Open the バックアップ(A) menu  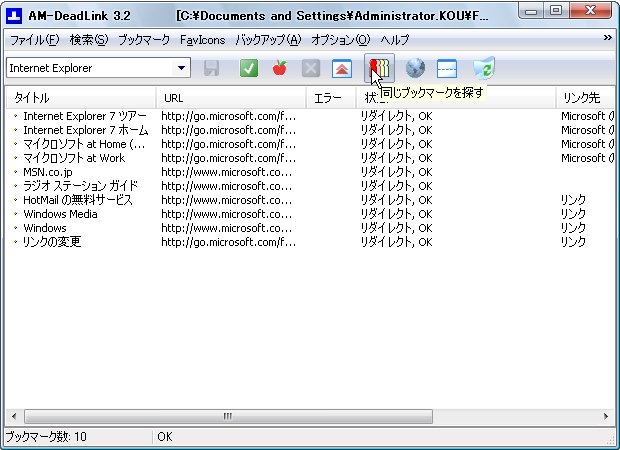[268, 40]
